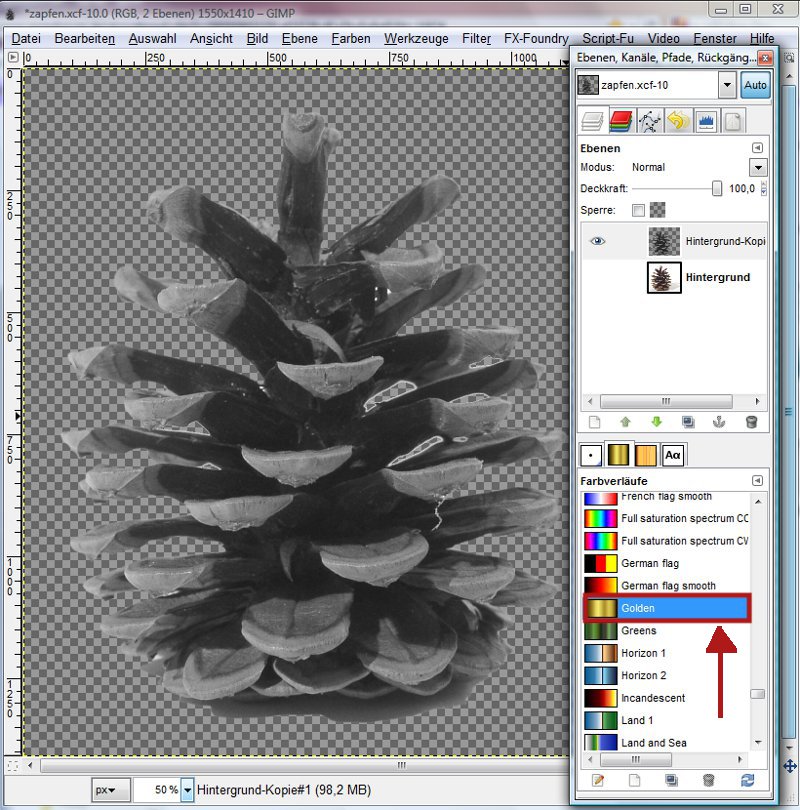Viewport: 800px width, 810px height.
Task: Toggle the Auto image-follow button
Action: (x=755, y=85)
